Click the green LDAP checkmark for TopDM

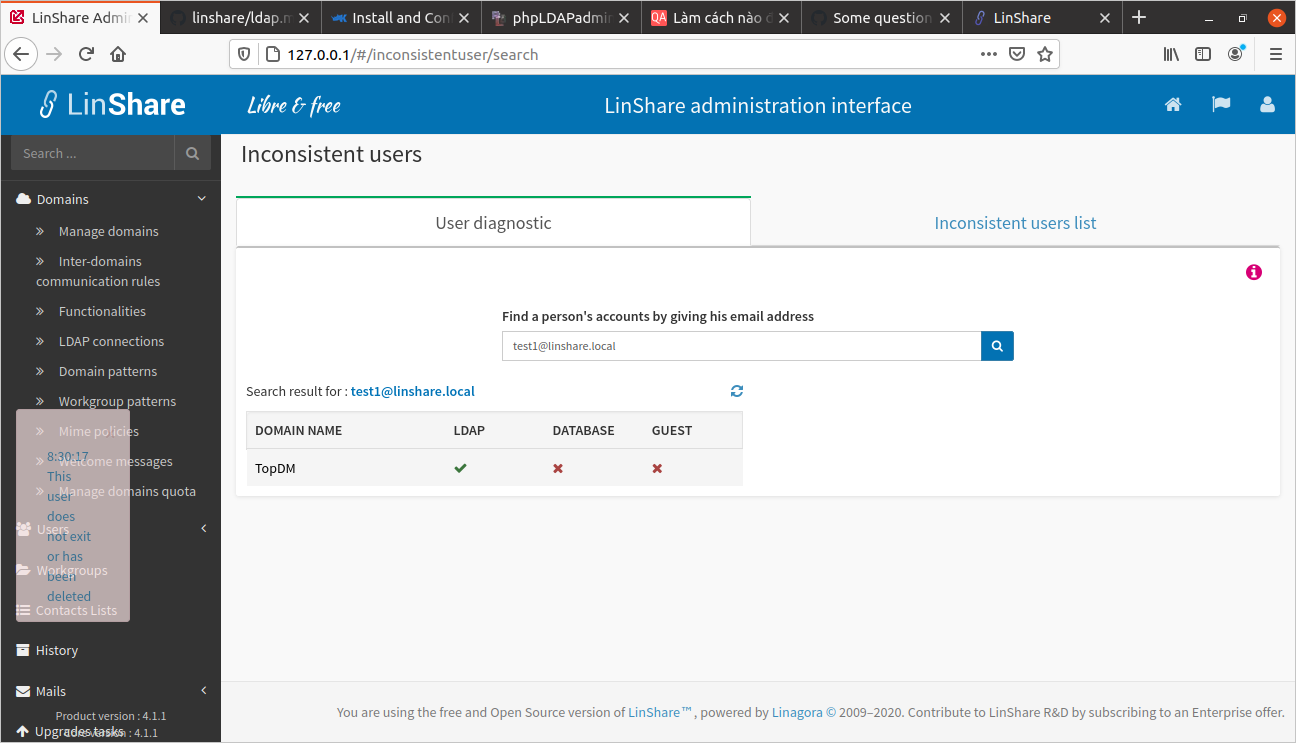coord(460,467)
